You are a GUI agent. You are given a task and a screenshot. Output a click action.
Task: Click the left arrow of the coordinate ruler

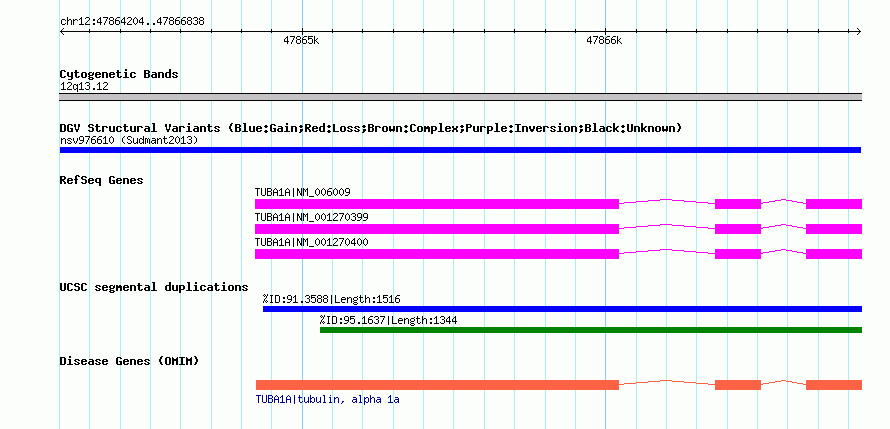[63, 31]
